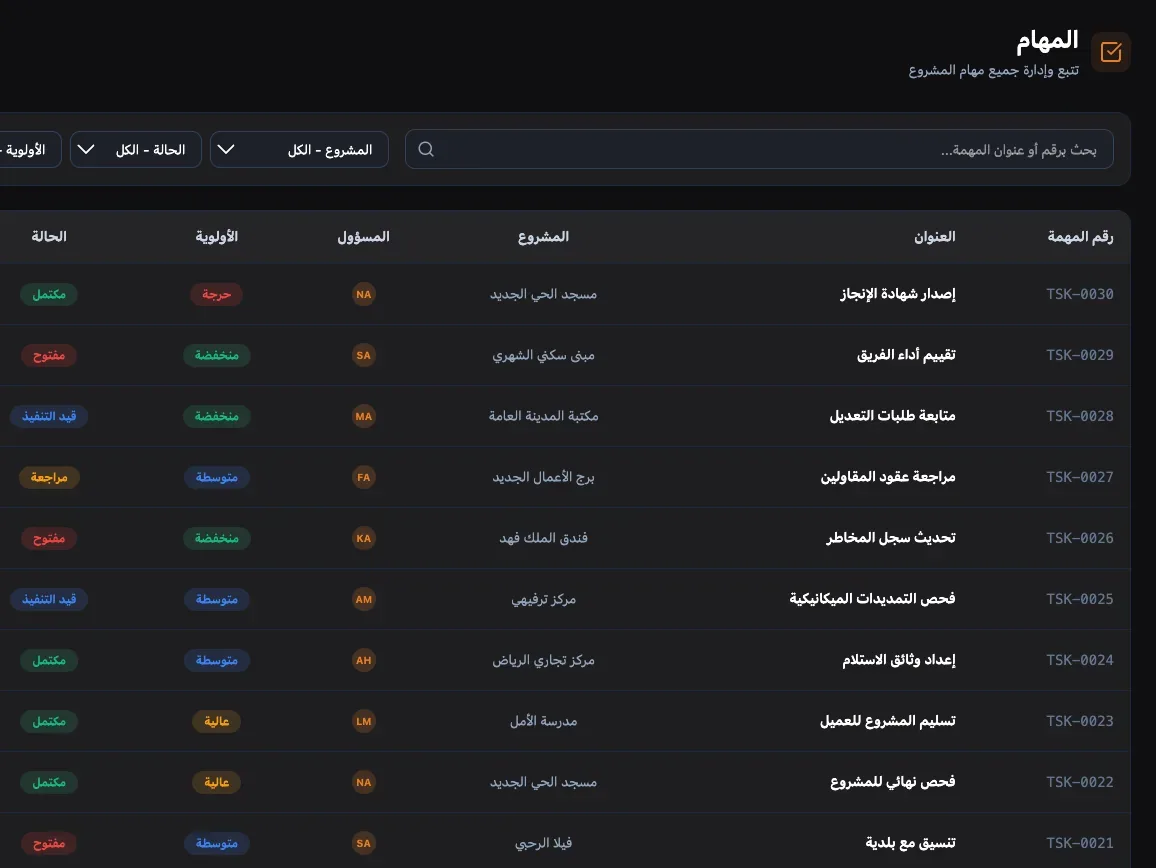The height and width of the screenshot is (868, 1156).
Task: Click AH avatar in TSK-0024 row
Action: click(363, 660)
